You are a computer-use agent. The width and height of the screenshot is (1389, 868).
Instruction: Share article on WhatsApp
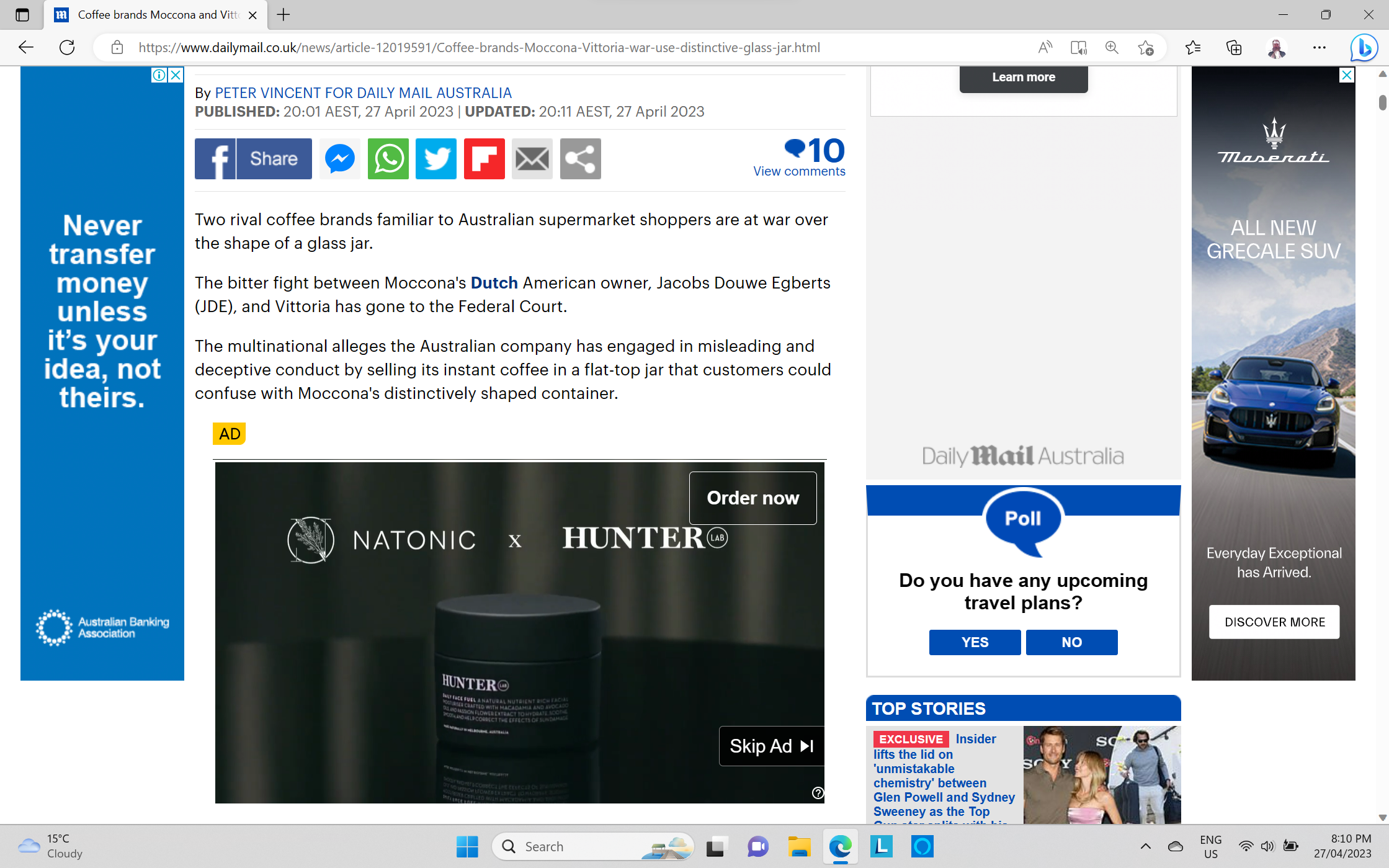tap(388, 159)
